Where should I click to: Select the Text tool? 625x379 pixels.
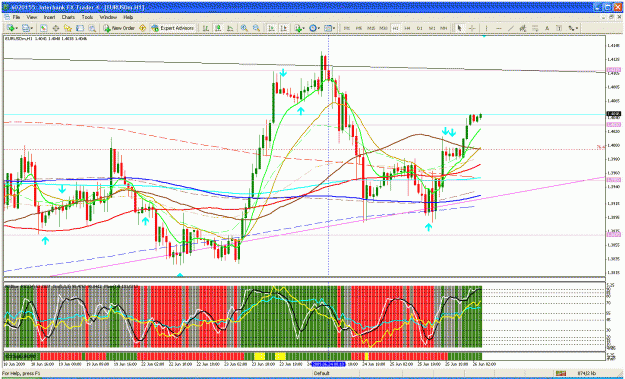[x=547, y=28]
